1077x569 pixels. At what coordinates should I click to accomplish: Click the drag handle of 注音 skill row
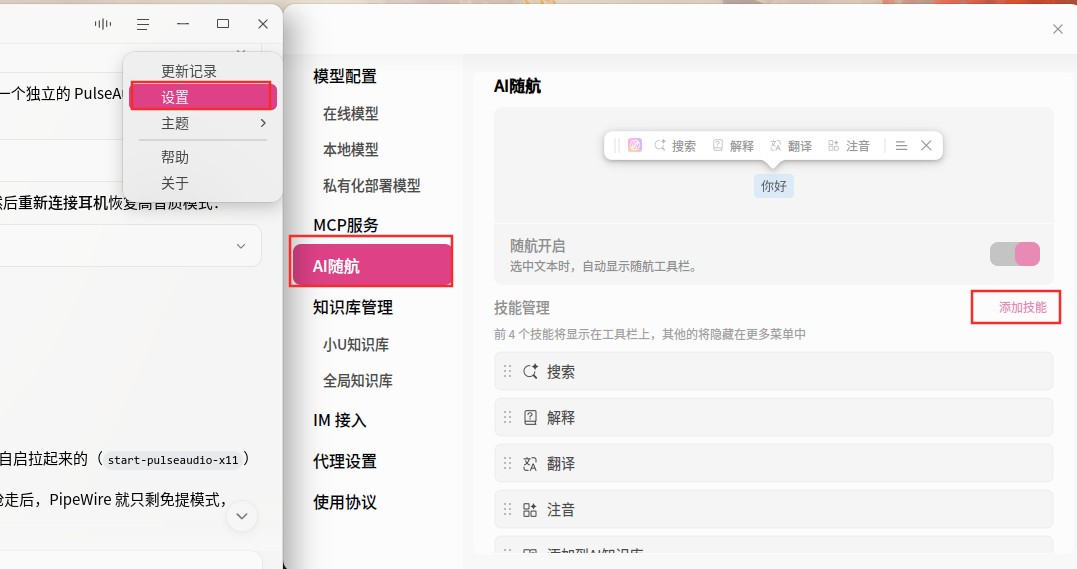point(508,510)
